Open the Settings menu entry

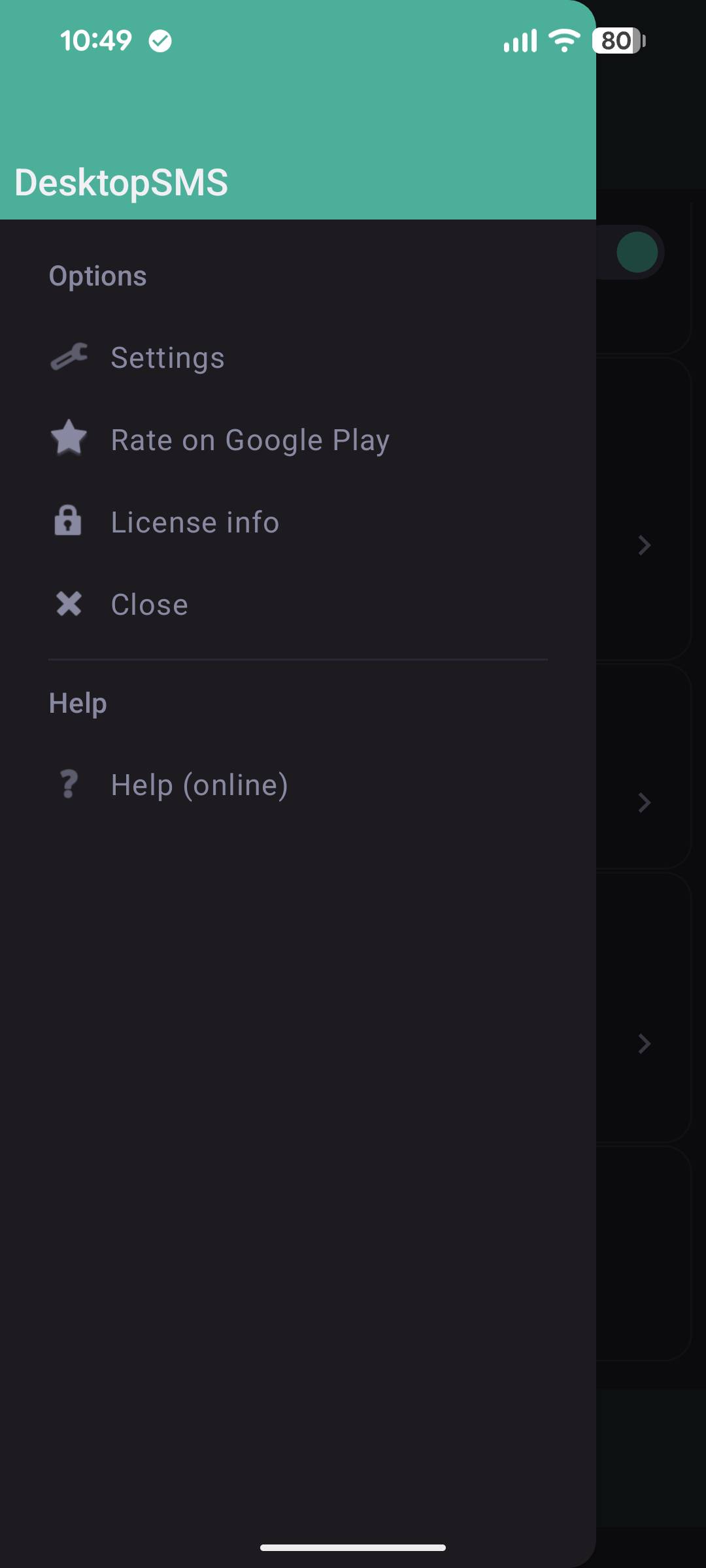(298, 357)
